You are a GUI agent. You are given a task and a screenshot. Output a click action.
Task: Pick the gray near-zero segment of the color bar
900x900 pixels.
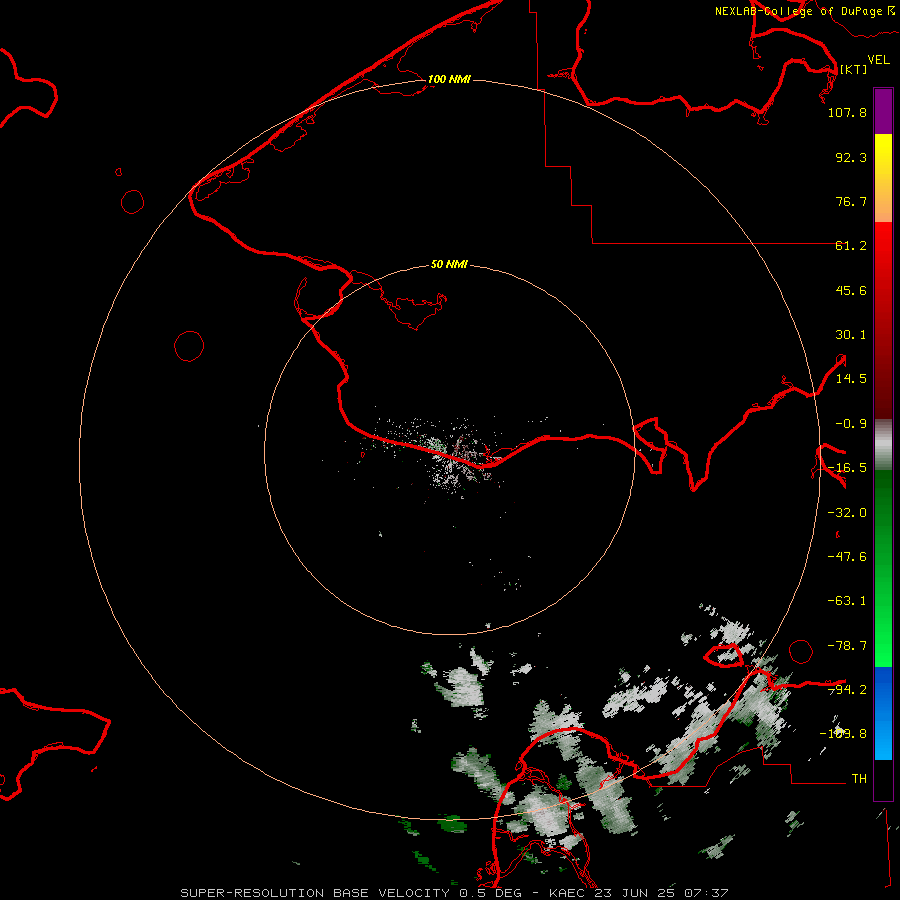[x=883, y=445]
